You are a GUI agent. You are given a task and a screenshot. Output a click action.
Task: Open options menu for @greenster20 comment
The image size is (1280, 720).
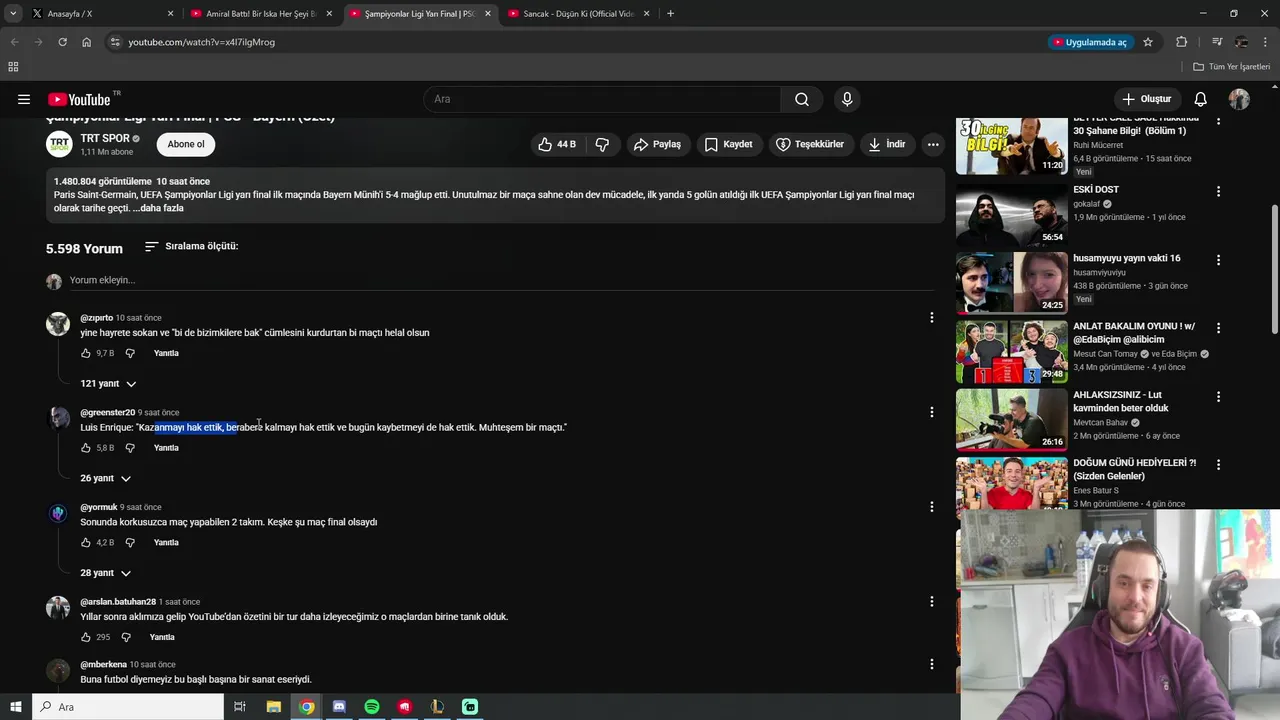point(931,412)
